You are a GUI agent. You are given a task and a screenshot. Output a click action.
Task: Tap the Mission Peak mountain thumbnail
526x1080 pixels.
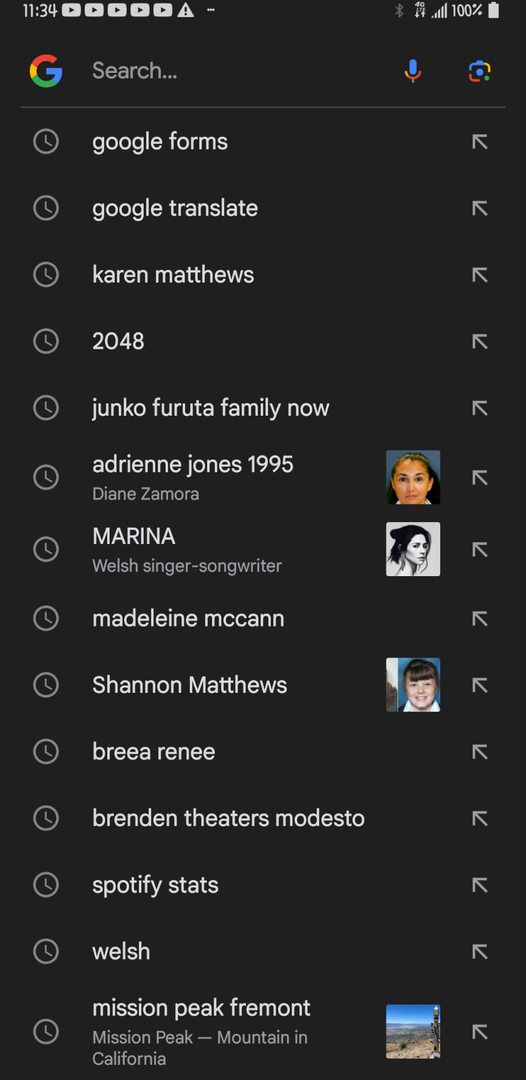[413, 1031]
